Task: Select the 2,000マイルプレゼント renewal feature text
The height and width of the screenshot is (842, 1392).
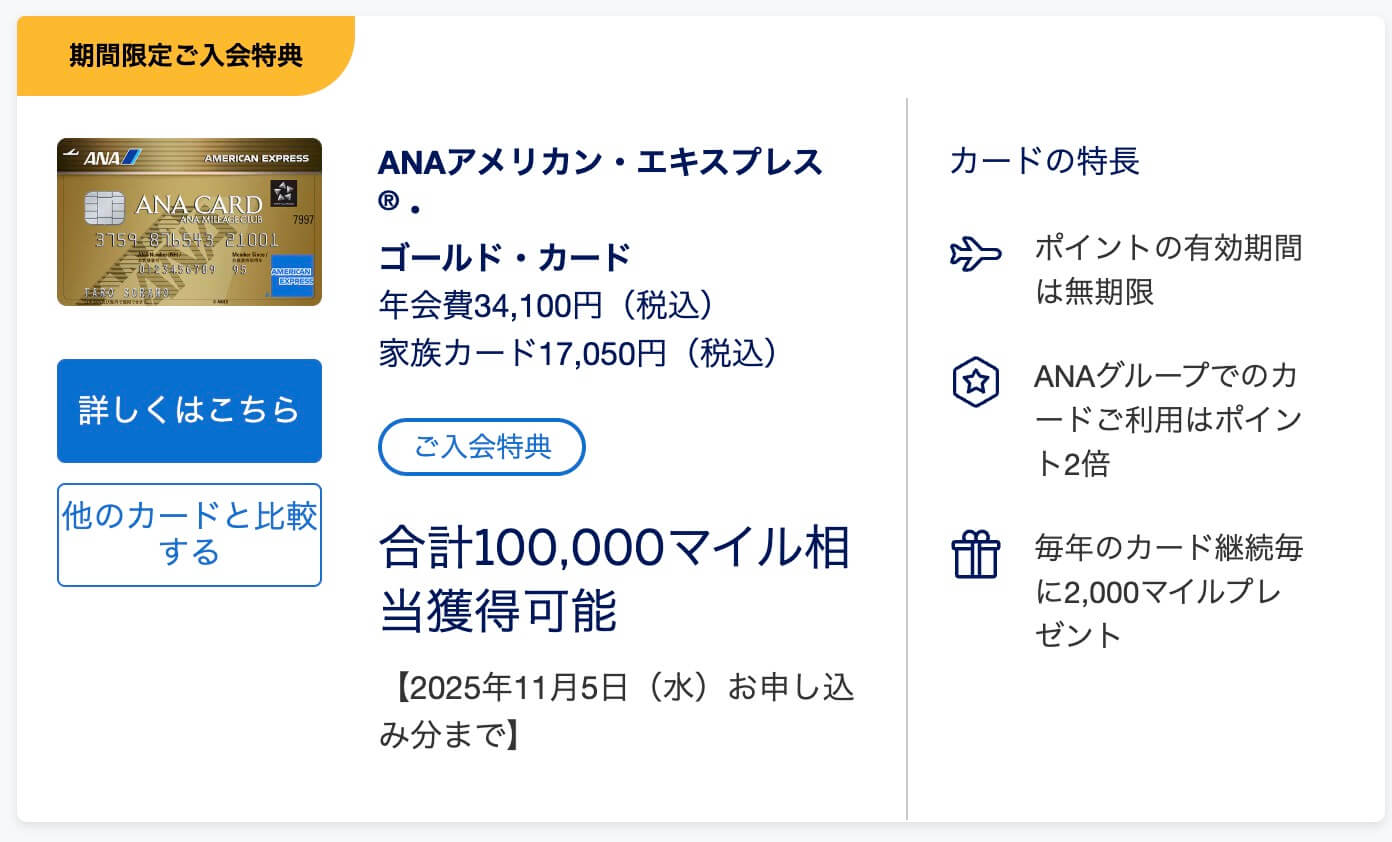Action: coord(1168,591)
